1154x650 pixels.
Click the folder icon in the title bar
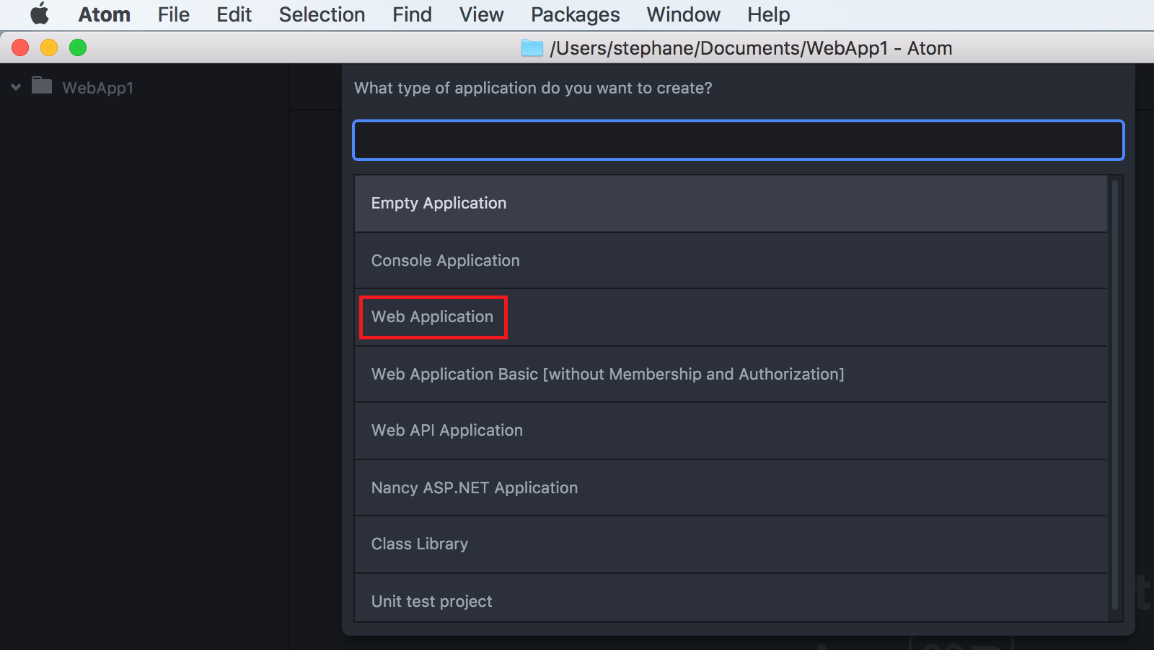(531, 48)
